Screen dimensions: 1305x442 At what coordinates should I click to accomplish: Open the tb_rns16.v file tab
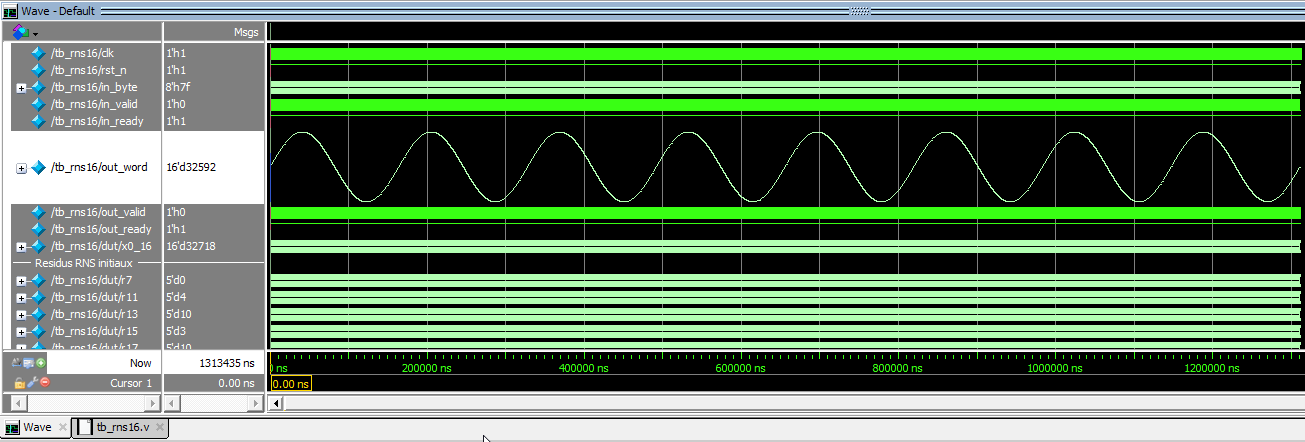coord(122,427)
